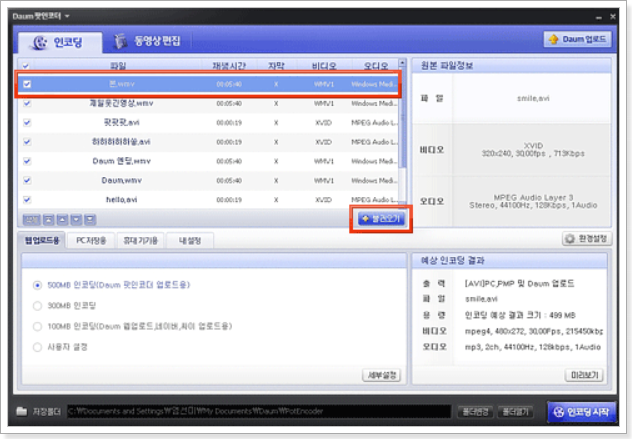Select the 웹업로드용 preset tab
This screenshot has height=439, width=632.
42,241
